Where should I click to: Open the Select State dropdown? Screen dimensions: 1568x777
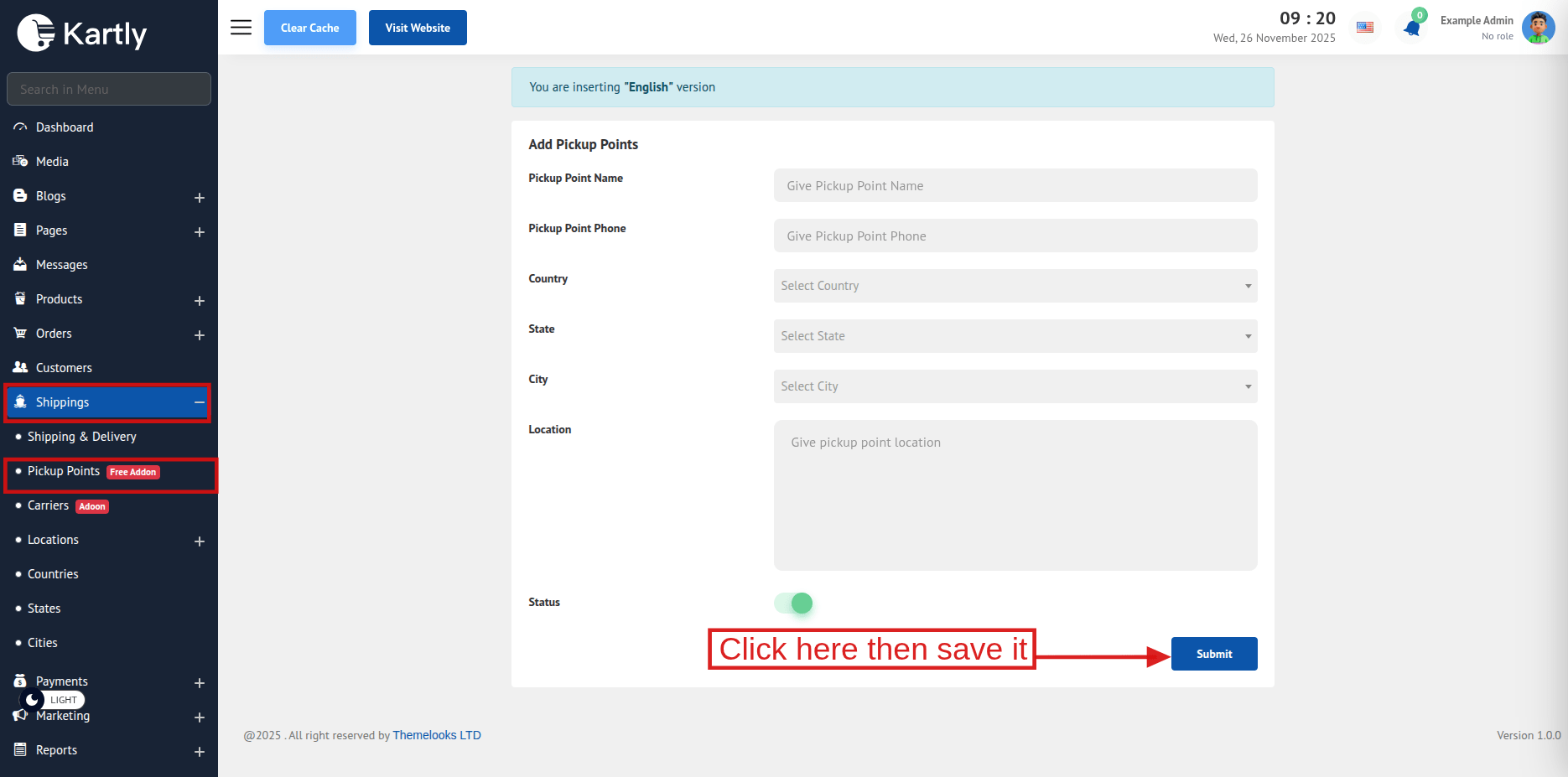click(x=1015, y=336)
